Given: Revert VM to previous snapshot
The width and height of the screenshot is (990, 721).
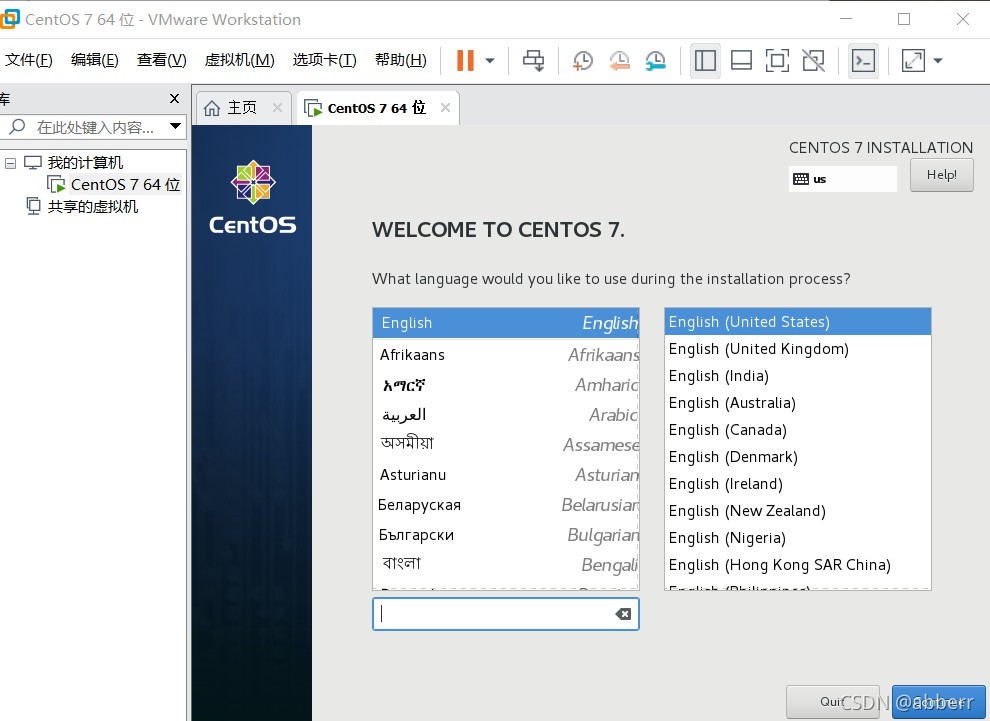Looking at the screenshot, I should tap(619, 61).
